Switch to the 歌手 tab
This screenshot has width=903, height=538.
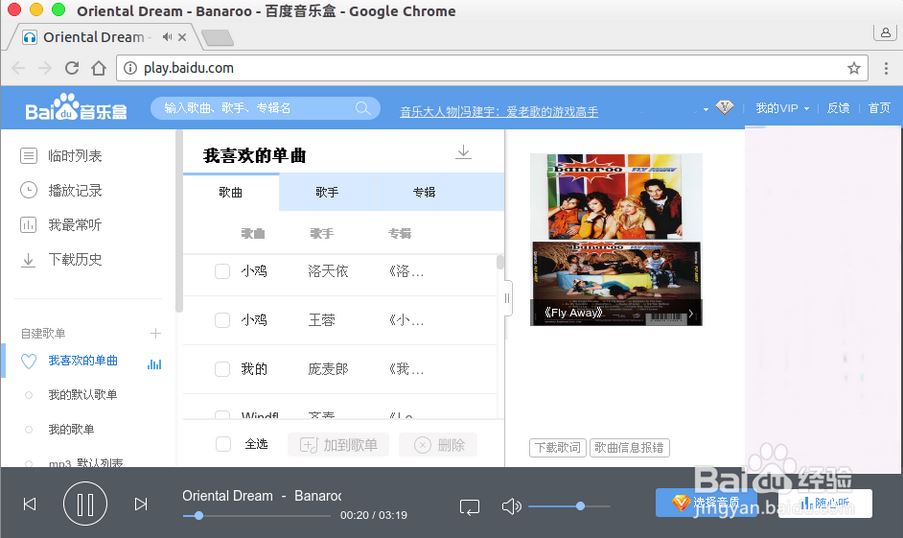coord(327,192)
